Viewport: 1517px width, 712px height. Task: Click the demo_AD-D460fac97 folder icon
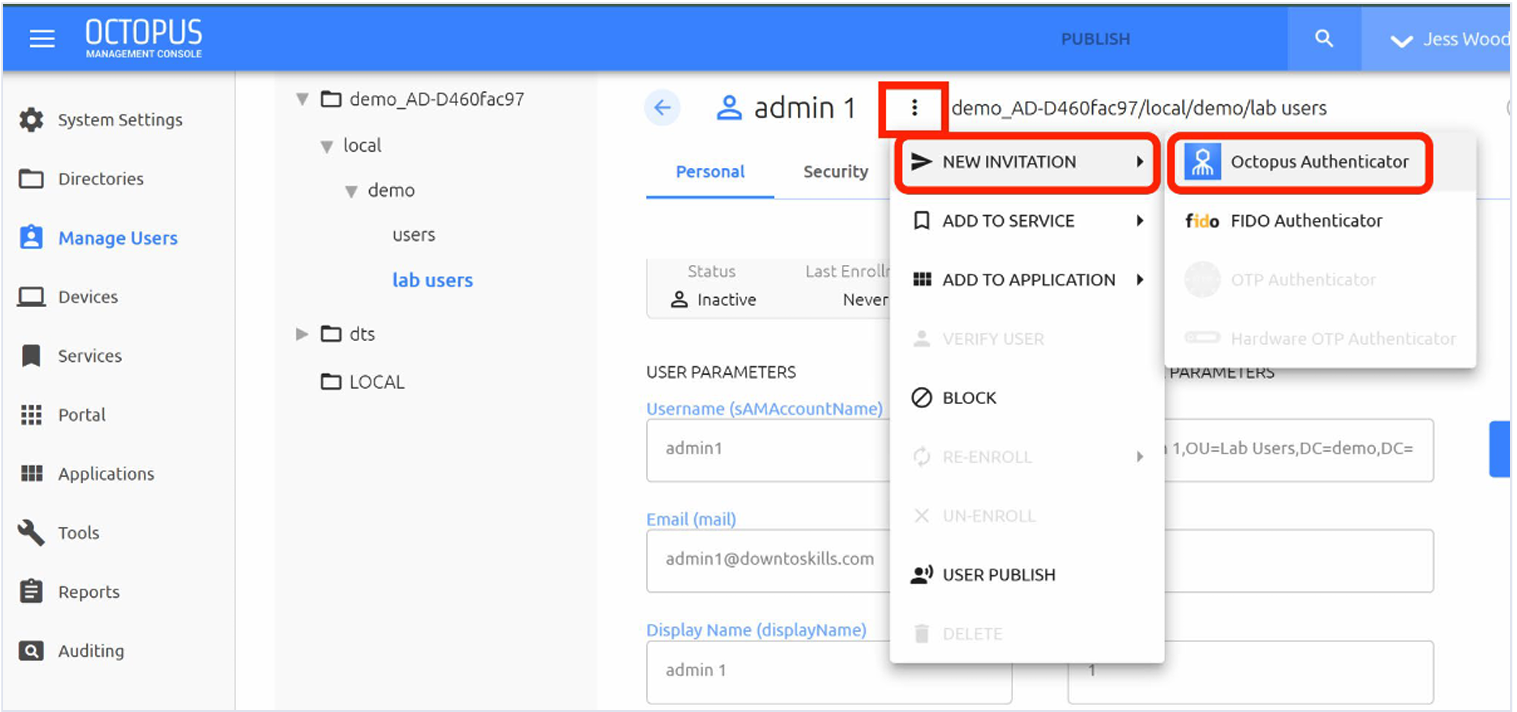coord(331,99)
